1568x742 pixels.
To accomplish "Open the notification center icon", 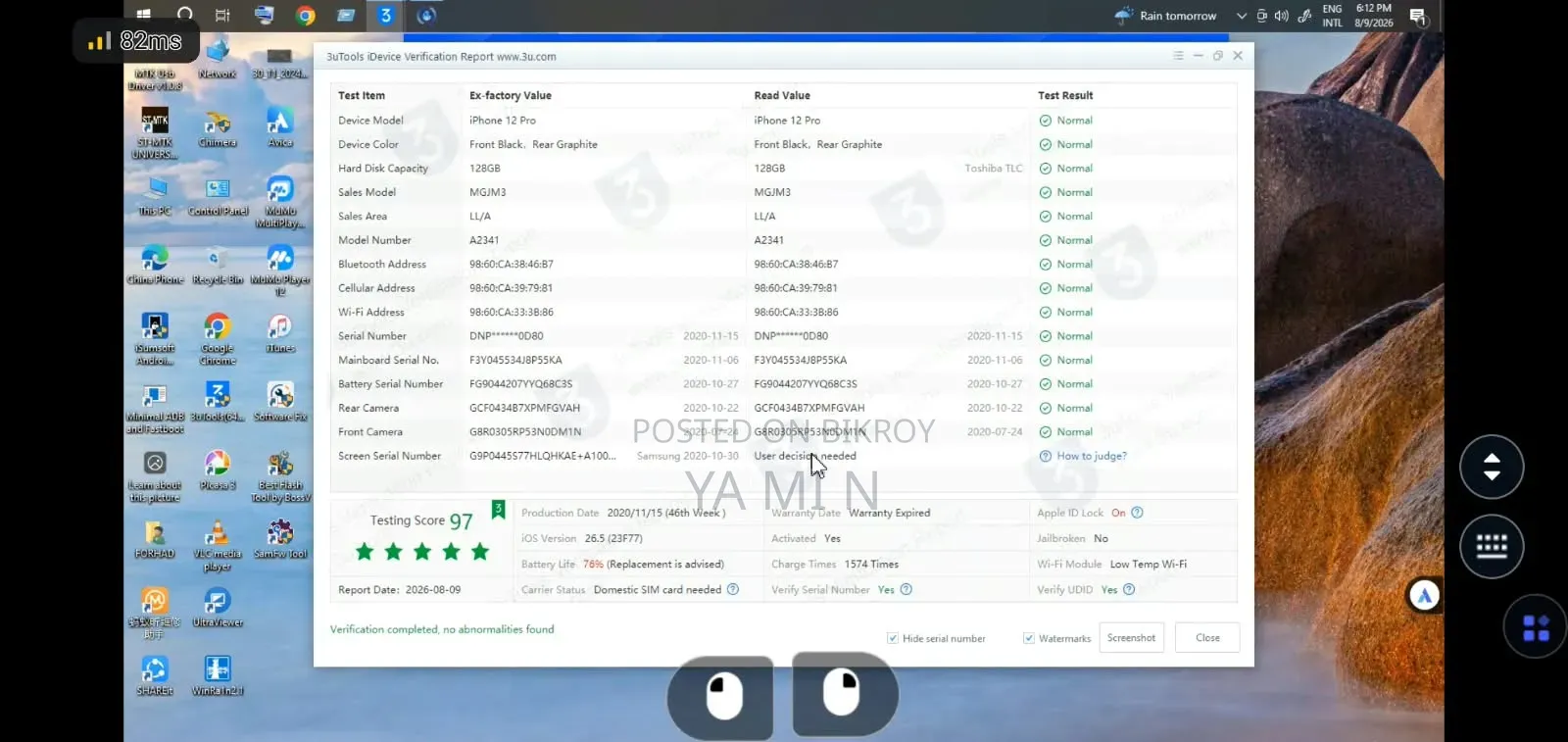I will [1417, 16].
